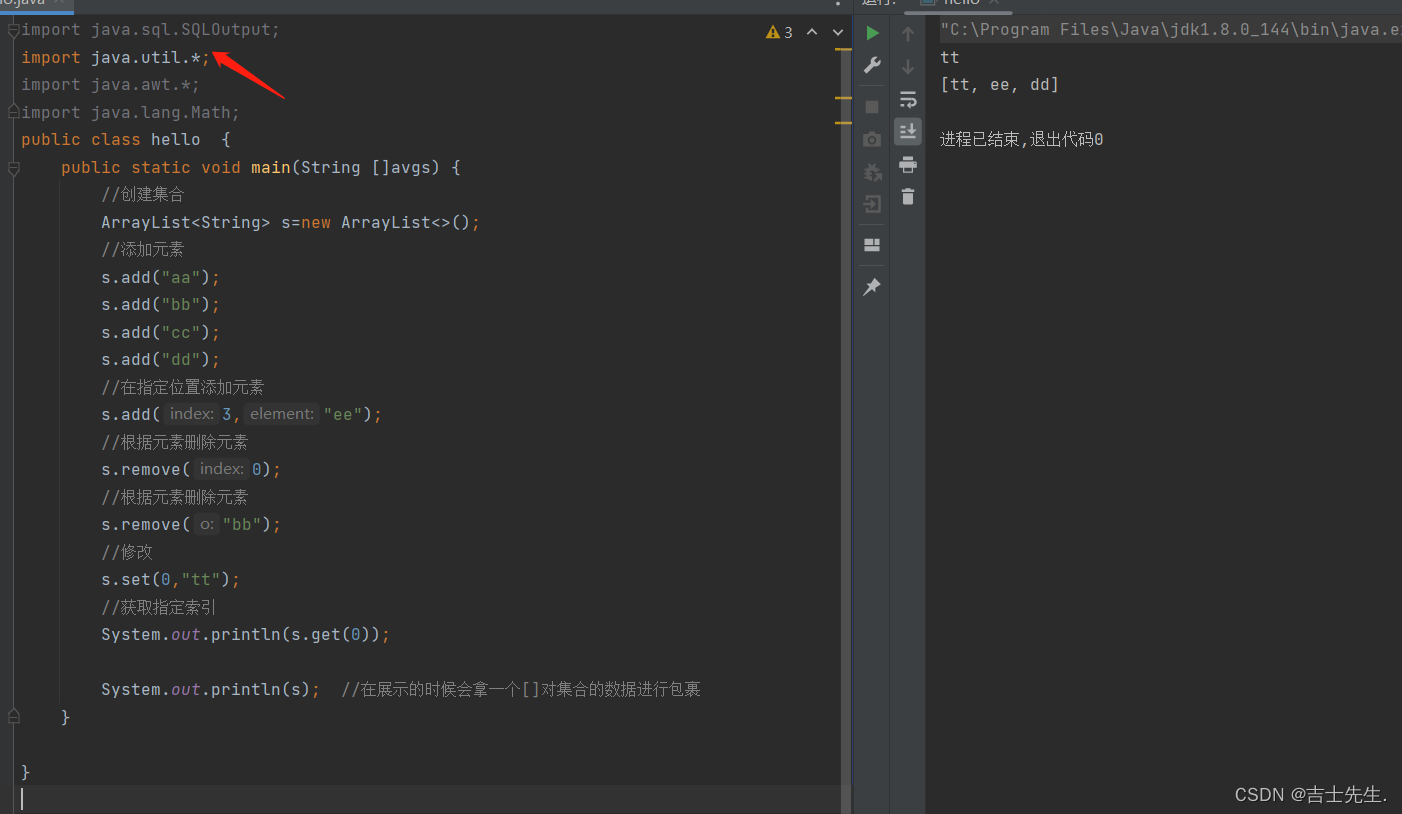Click the dump threads camera icon
The image size is (1402, 814).
pyautogui.click(x=872, y=139)
